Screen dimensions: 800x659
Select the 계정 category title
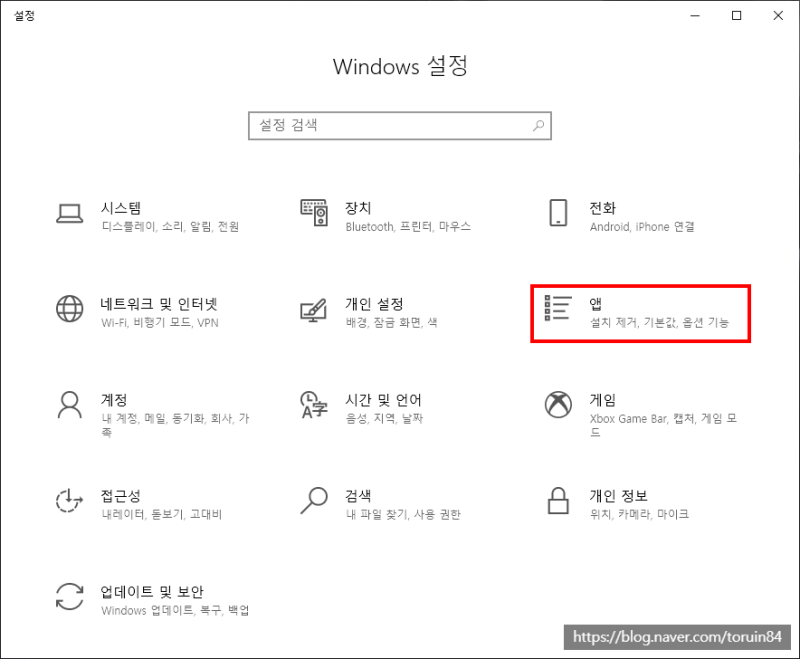pos(114,400)
